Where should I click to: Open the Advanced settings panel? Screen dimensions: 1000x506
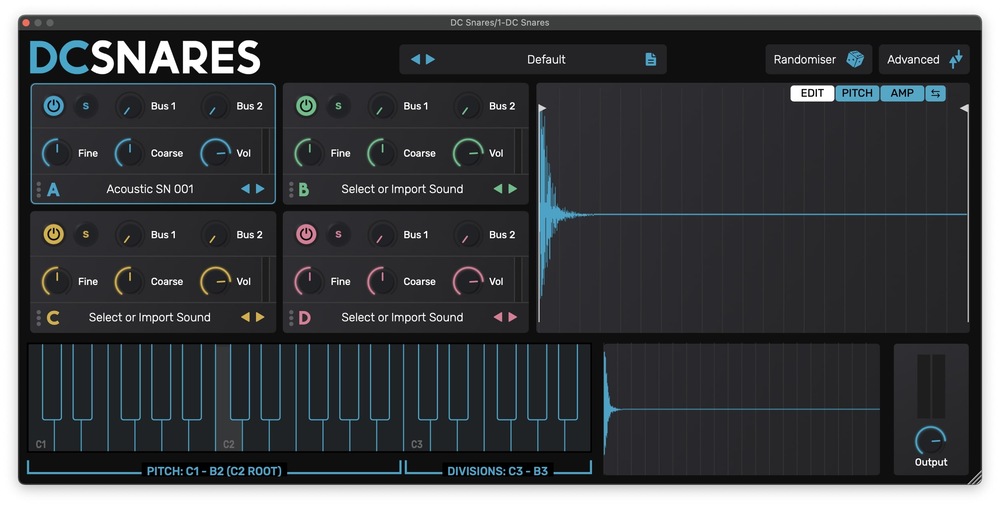point(924,59)
